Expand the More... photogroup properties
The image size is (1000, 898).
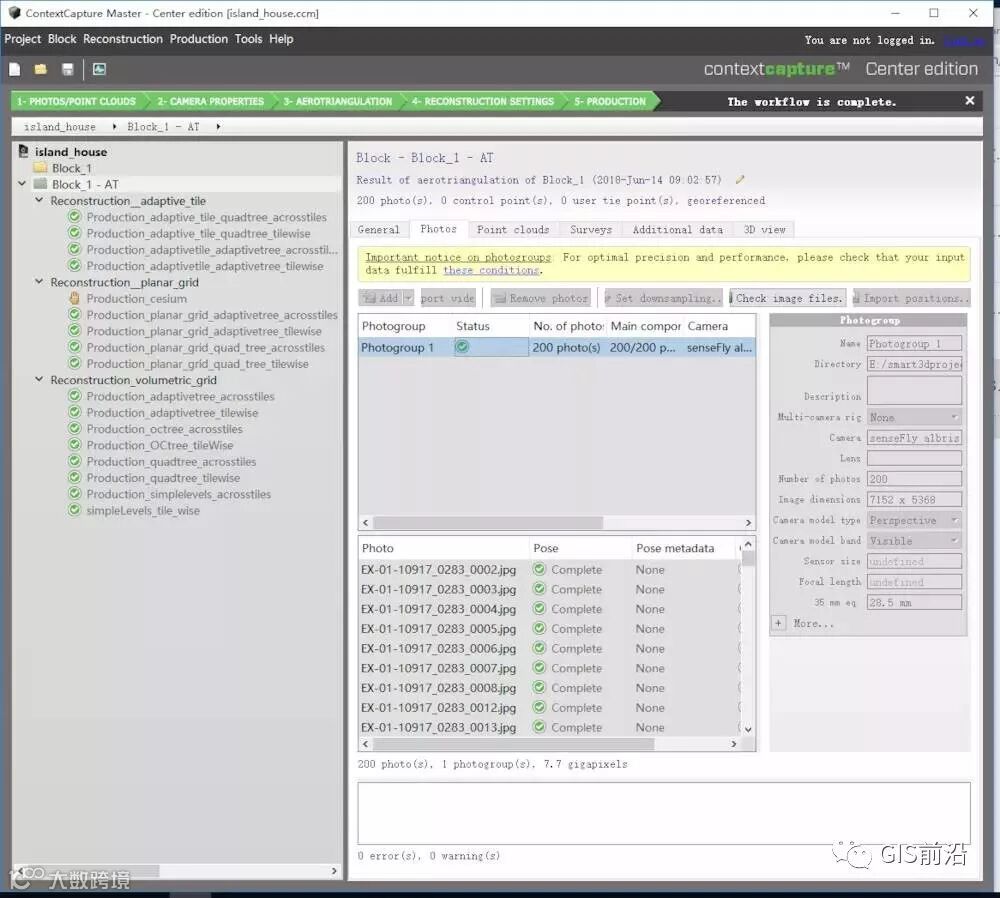[x=778, y=623]
